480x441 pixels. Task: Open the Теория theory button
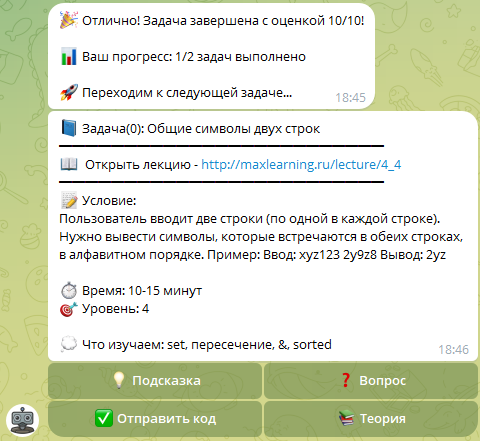pos(371,419)
